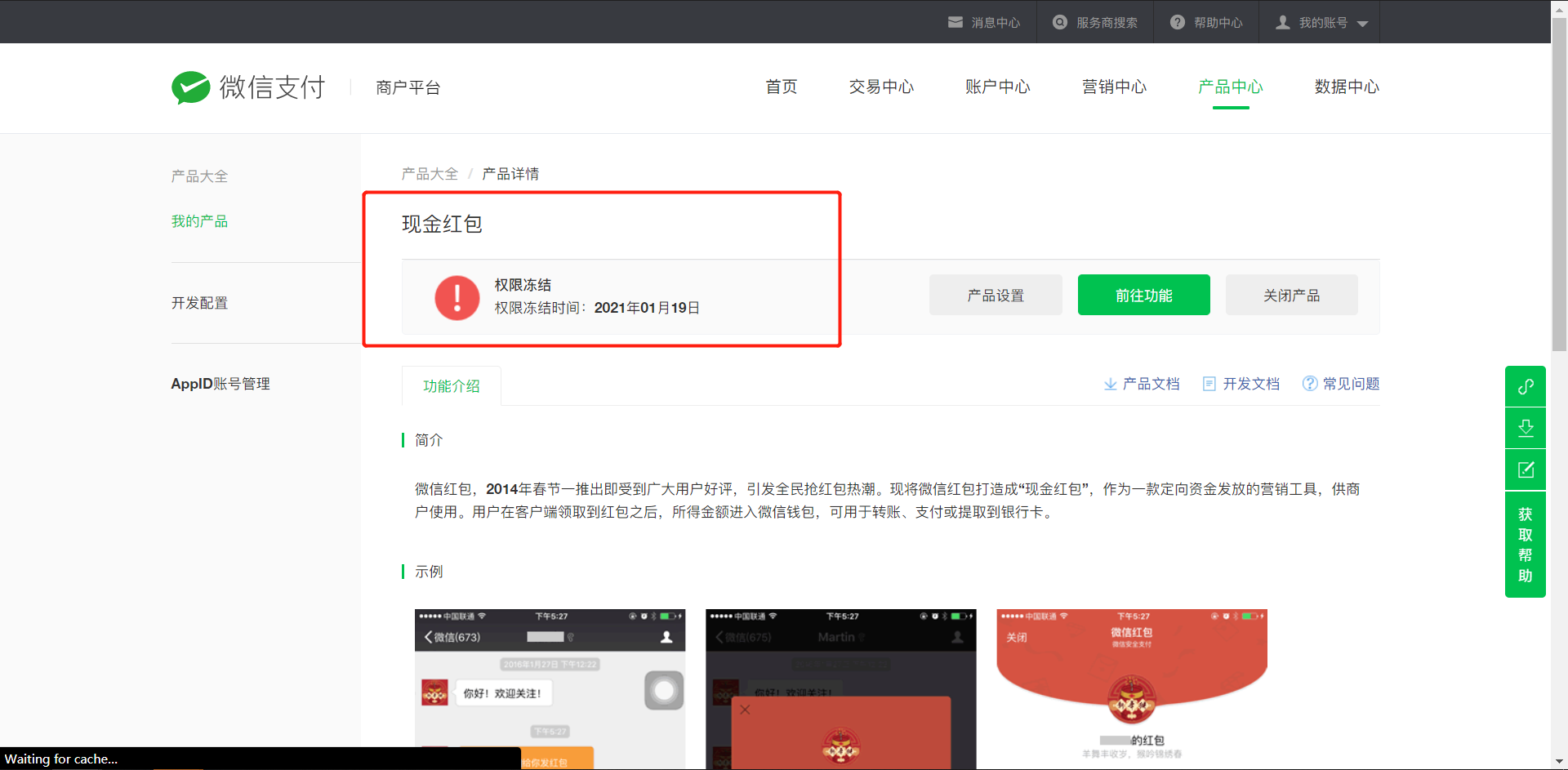Click the 2021年01月19日 freeze date
Screen dimensions: 1568x770
pos(647,308)
